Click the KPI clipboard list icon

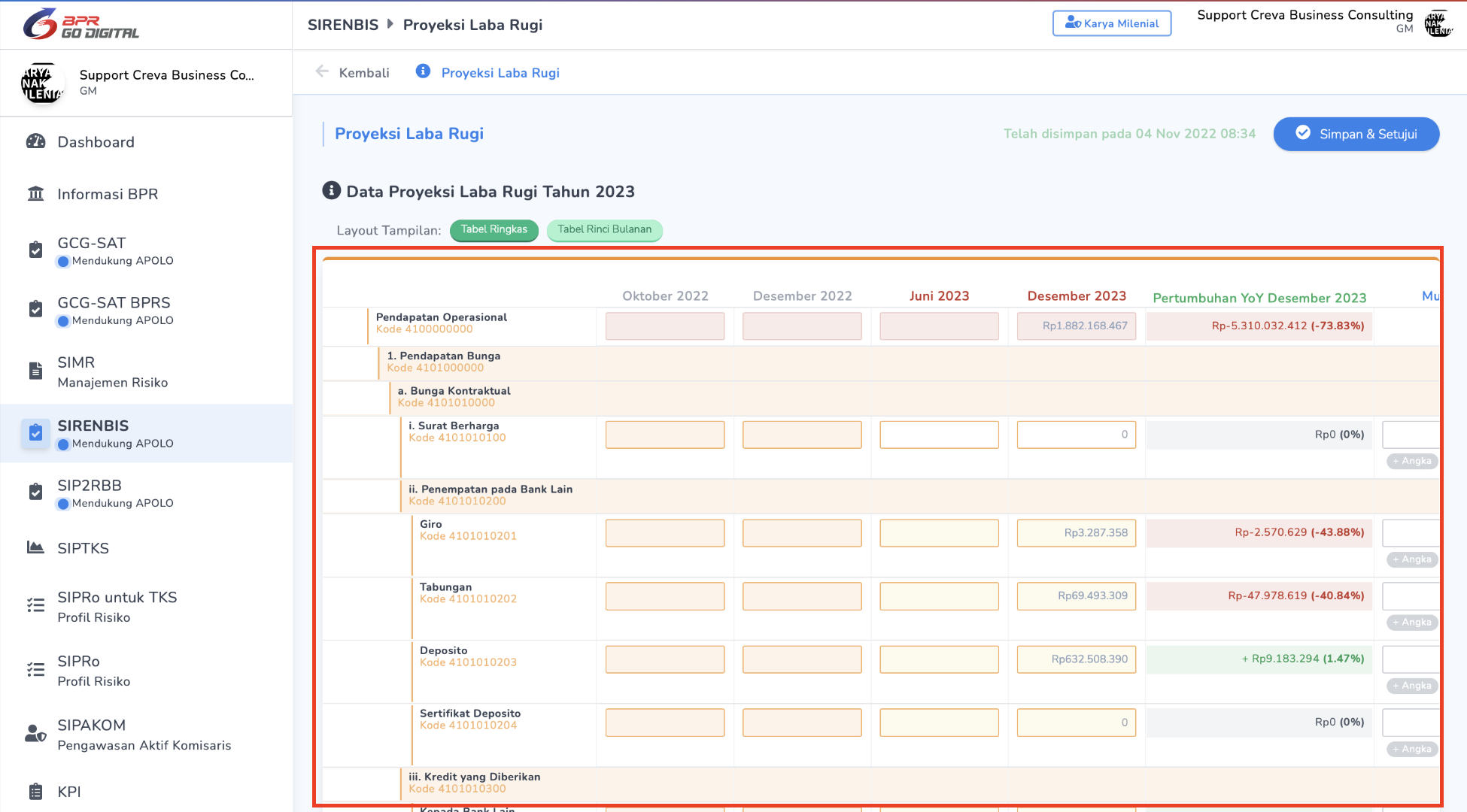pyautogui.click(x=35, y=791)
